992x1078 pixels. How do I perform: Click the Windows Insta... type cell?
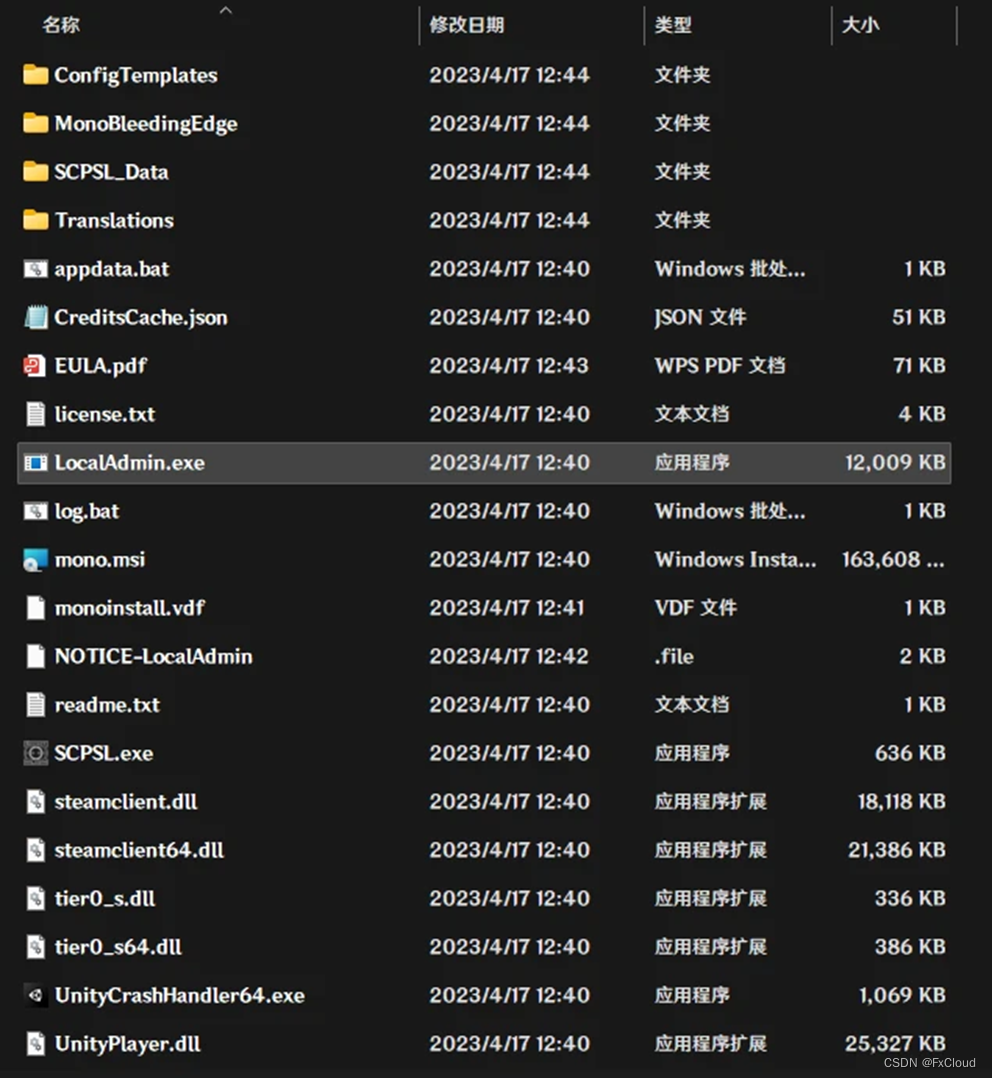coord(736,560)
